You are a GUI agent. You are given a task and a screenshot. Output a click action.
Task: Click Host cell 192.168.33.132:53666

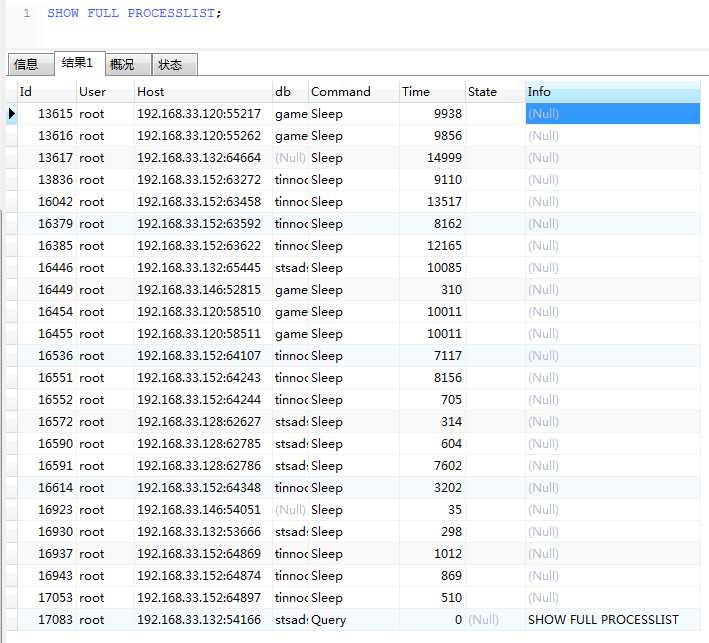[x=203, y=532]
